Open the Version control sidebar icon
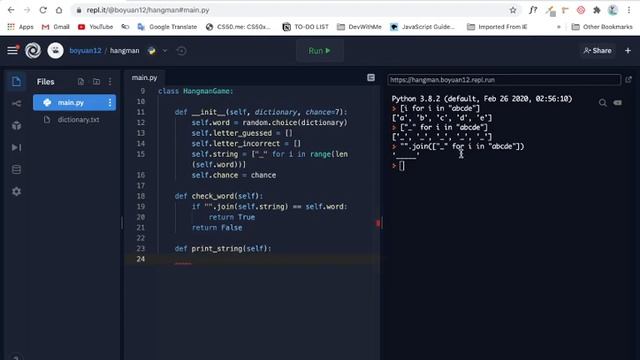The width and height of the screenshot is (640, 360). tap(16, 104)
